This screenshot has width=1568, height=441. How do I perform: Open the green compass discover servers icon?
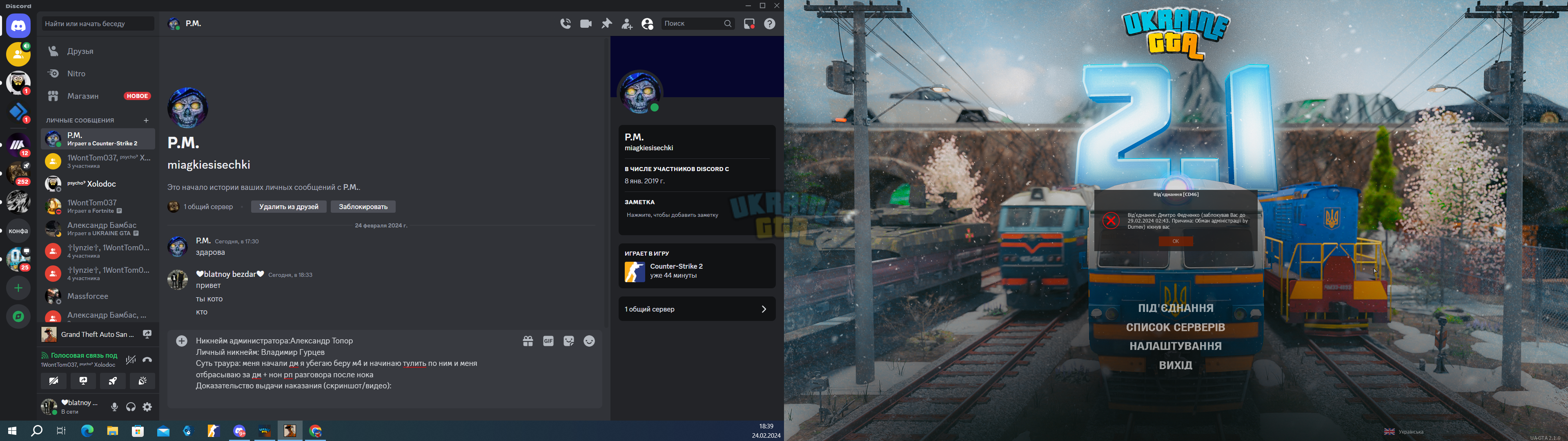click(x=18, y=316)
